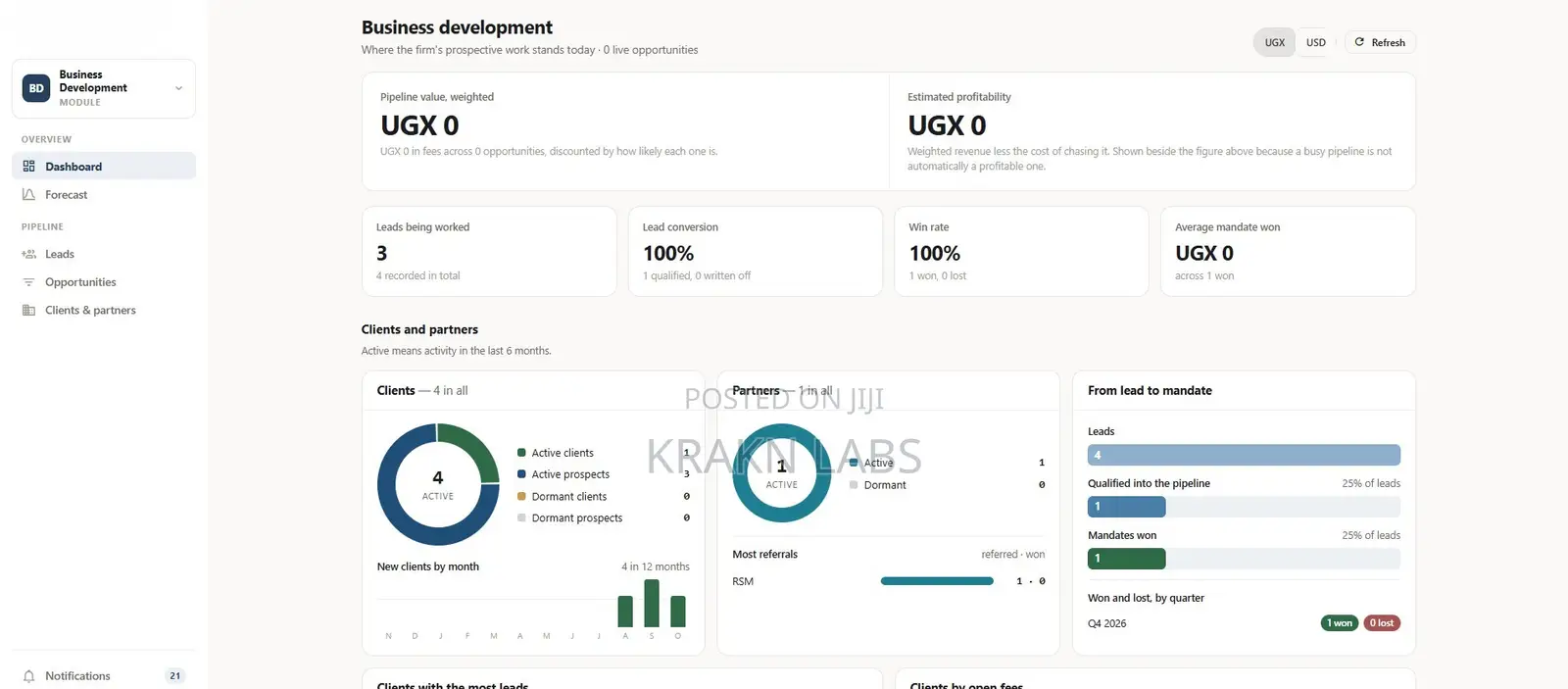The image size is (1568, 689).
Task: Click the clients donut chart center
Action: point(438,484)
